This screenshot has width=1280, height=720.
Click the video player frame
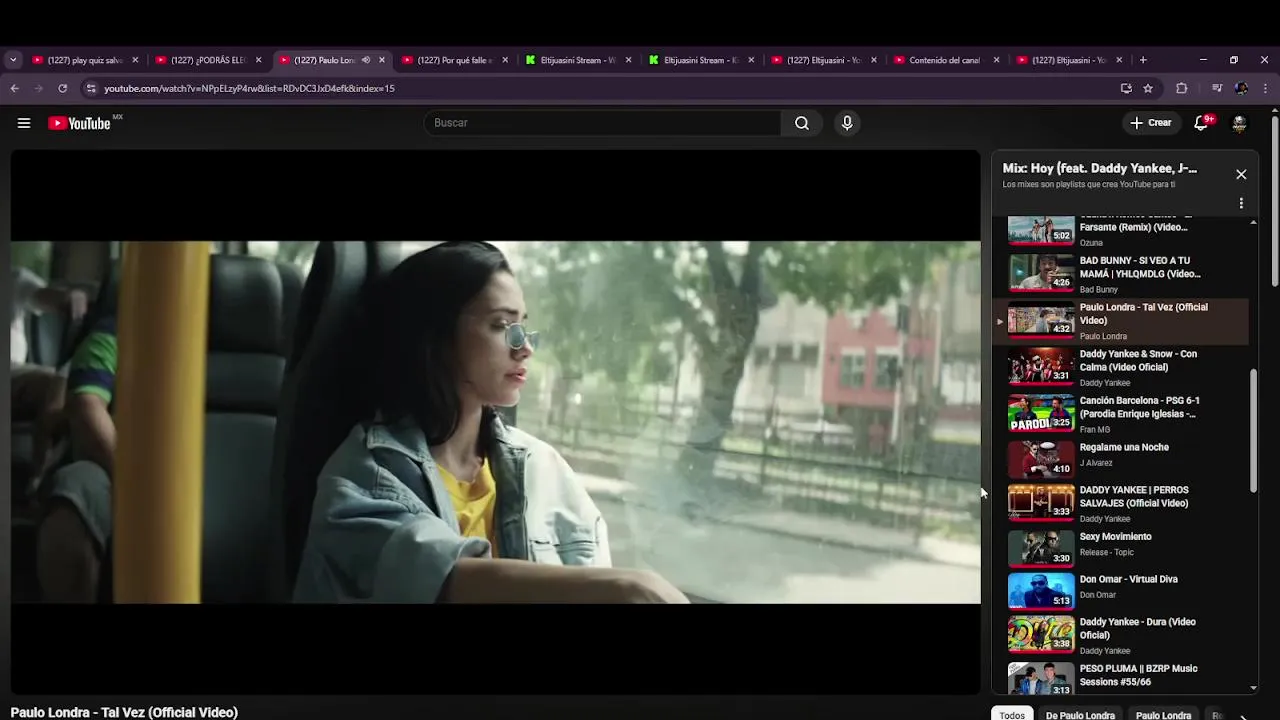[496, 422]
